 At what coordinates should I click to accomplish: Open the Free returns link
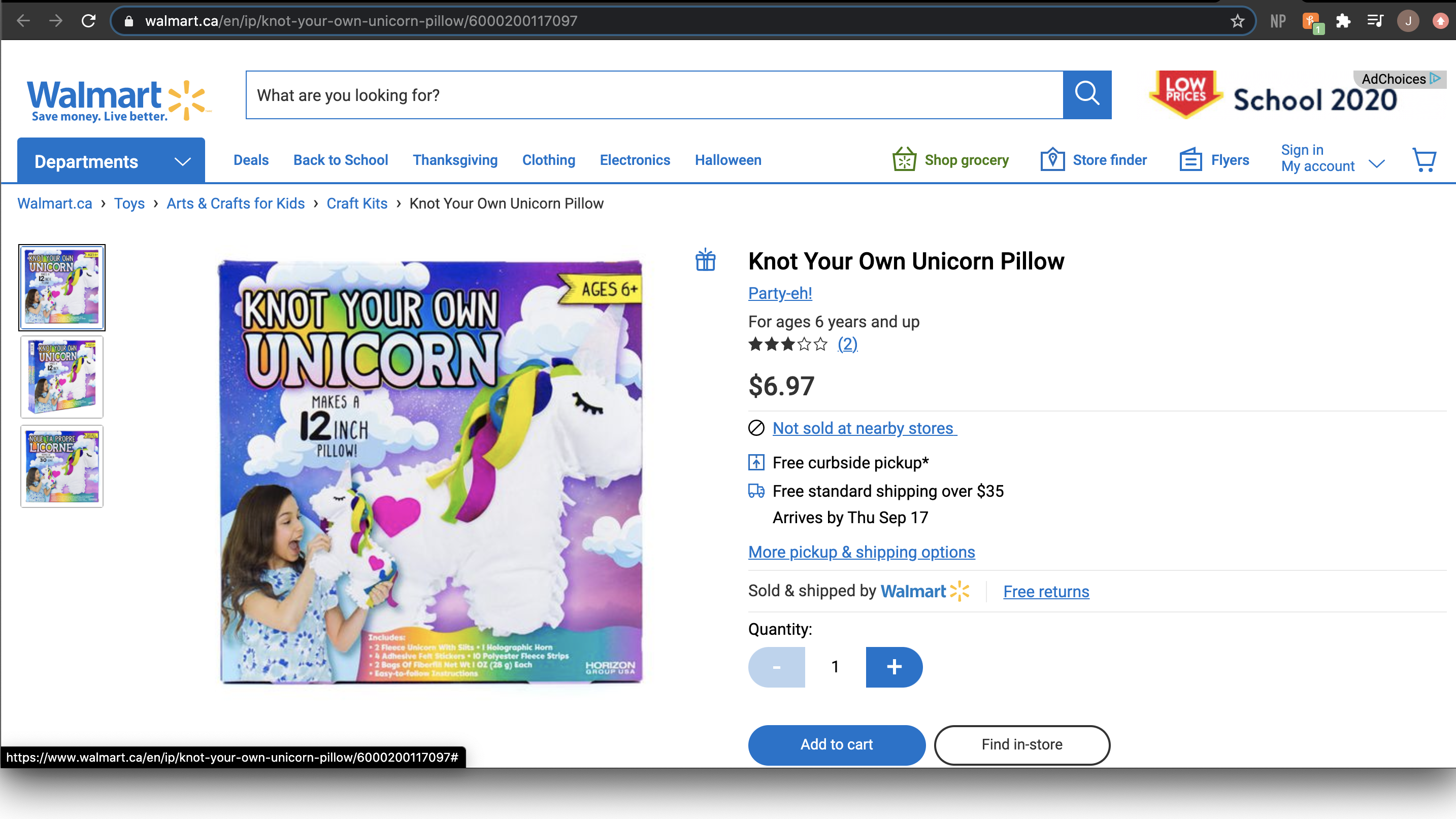(x=1046, y=591)
